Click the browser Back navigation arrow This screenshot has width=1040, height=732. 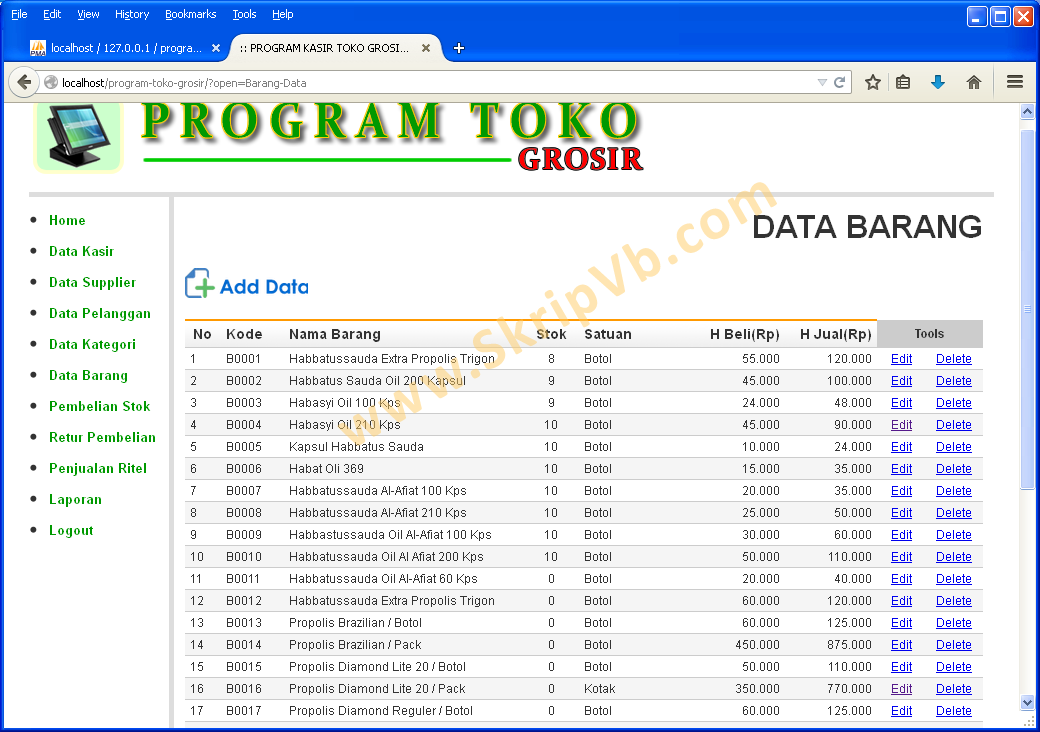click(x=24, y=82)
